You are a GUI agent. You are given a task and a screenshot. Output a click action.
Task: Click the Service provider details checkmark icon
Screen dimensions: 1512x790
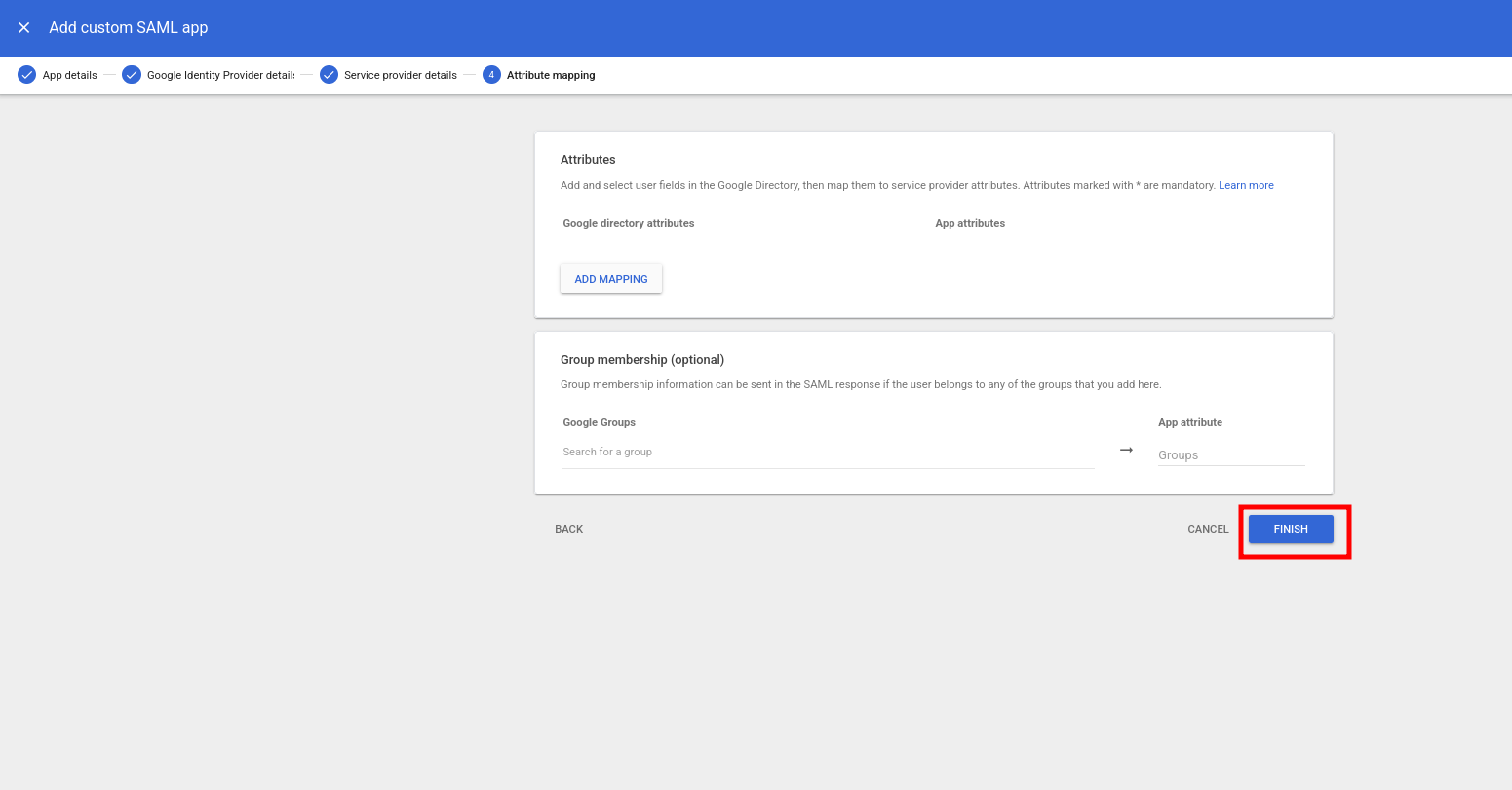tap(330, 75)
